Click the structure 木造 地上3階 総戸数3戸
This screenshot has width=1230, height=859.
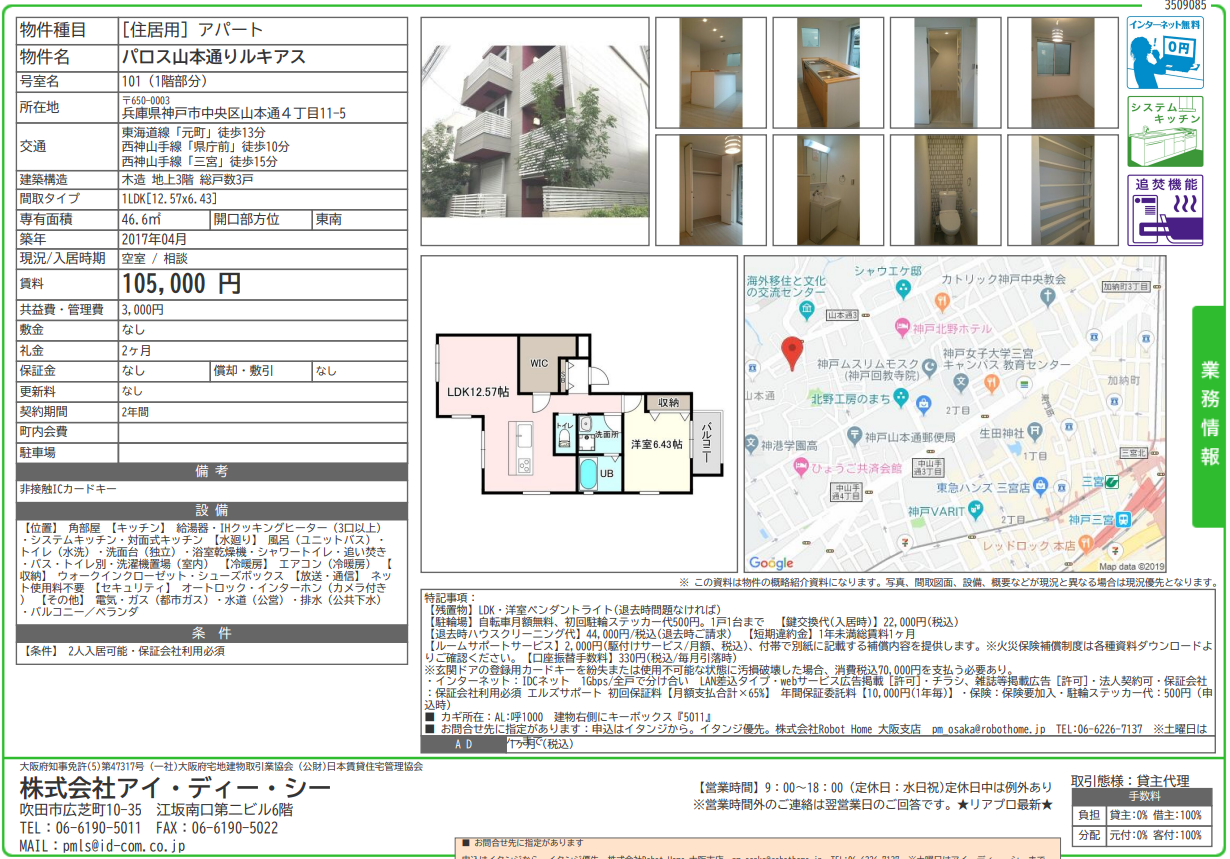[x=187, y=179]
